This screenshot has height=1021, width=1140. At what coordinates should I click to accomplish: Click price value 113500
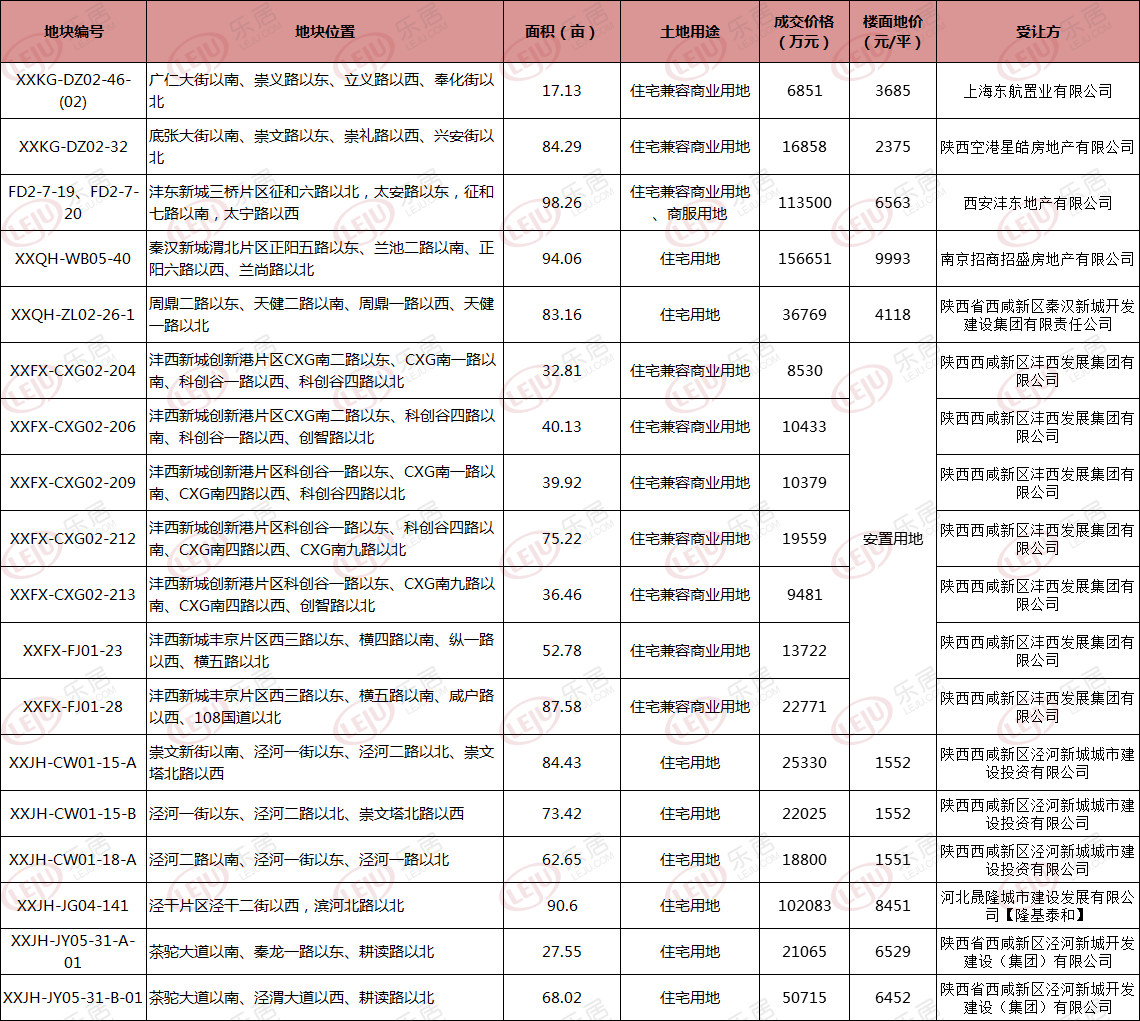[804, 203]
